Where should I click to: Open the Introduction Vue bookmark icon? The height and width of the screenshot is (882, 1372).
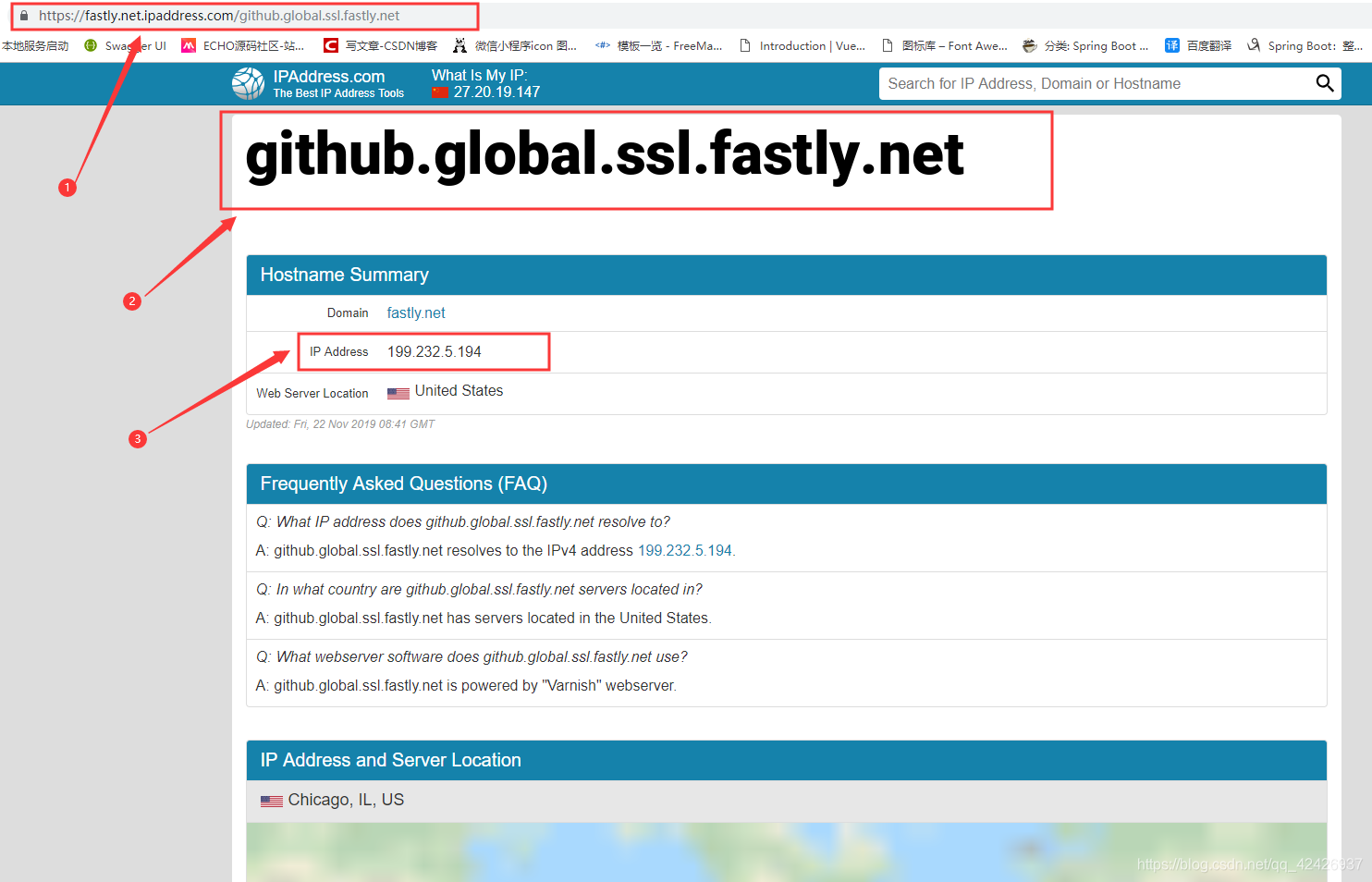tap(745, 45)
